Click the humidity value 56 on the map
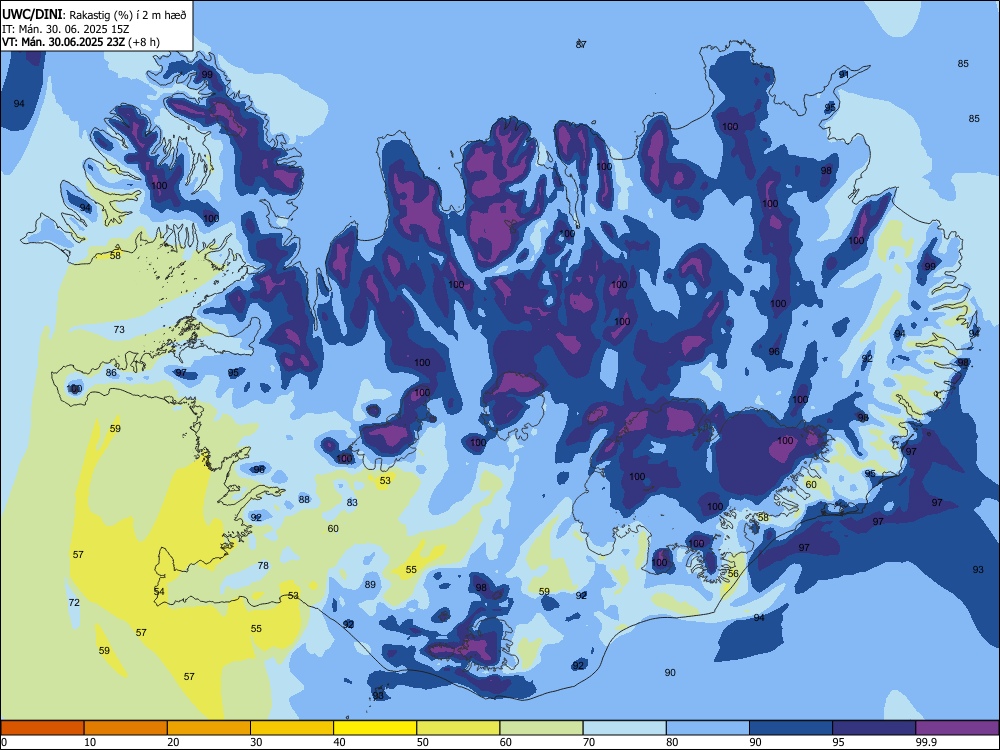This screenshot has height=750, width=1000. pyautogui.click(x=733, y=573)
